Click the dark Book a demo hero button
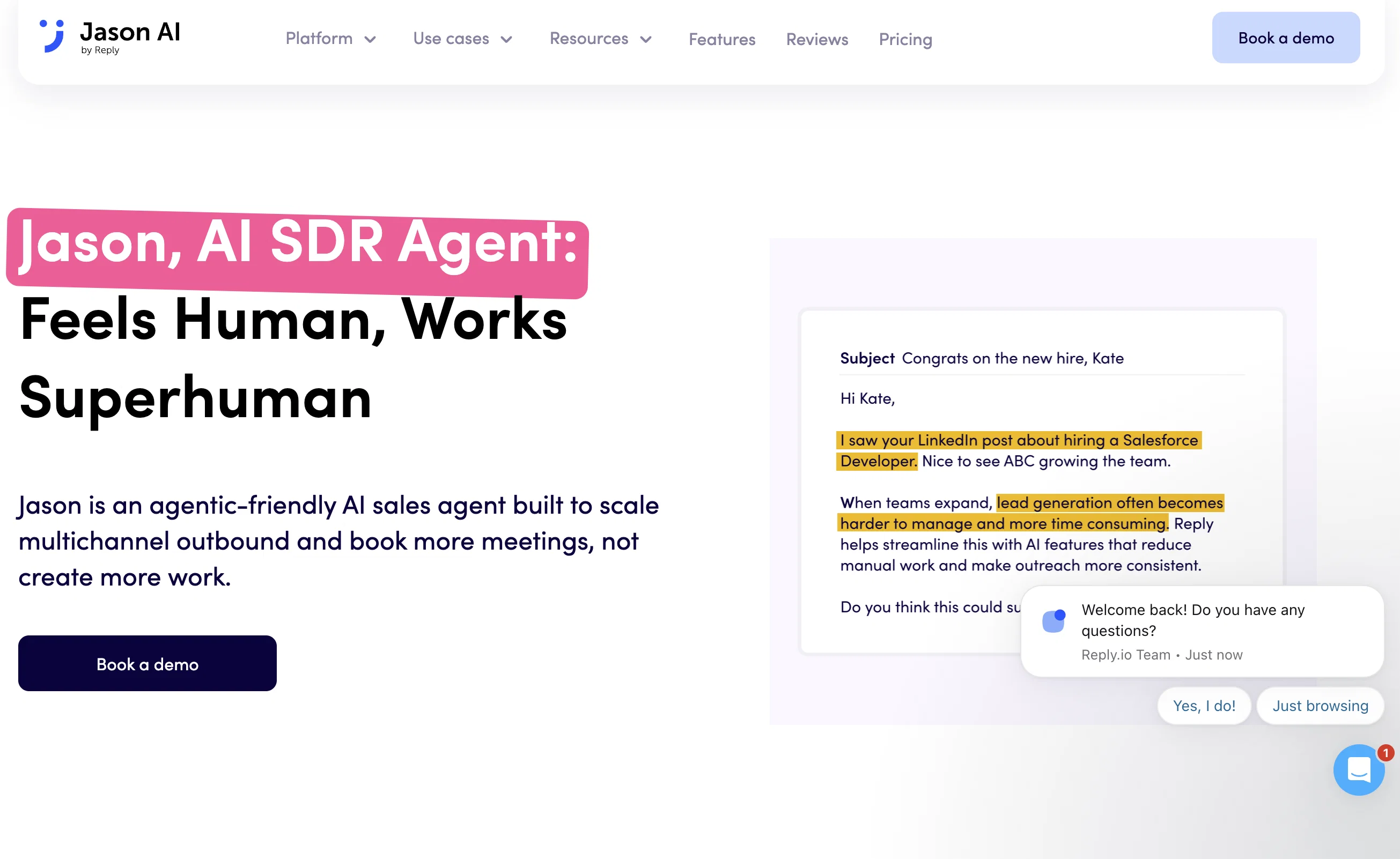 [147, 664]
